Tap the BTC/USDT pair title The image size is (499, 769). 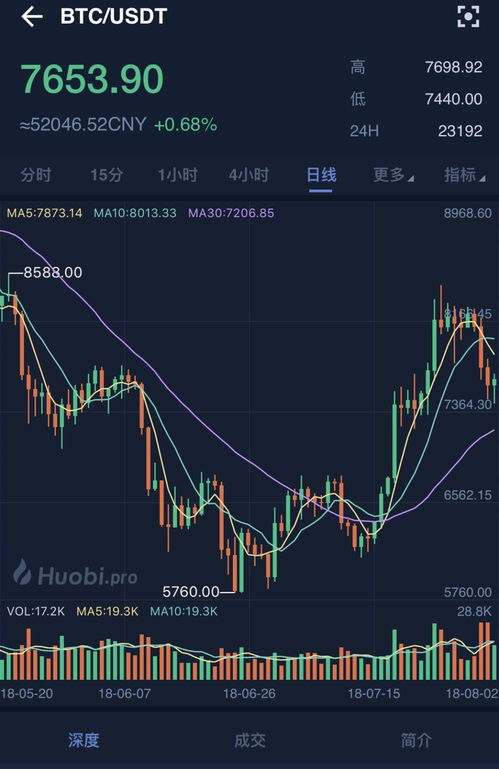point(114,16)
